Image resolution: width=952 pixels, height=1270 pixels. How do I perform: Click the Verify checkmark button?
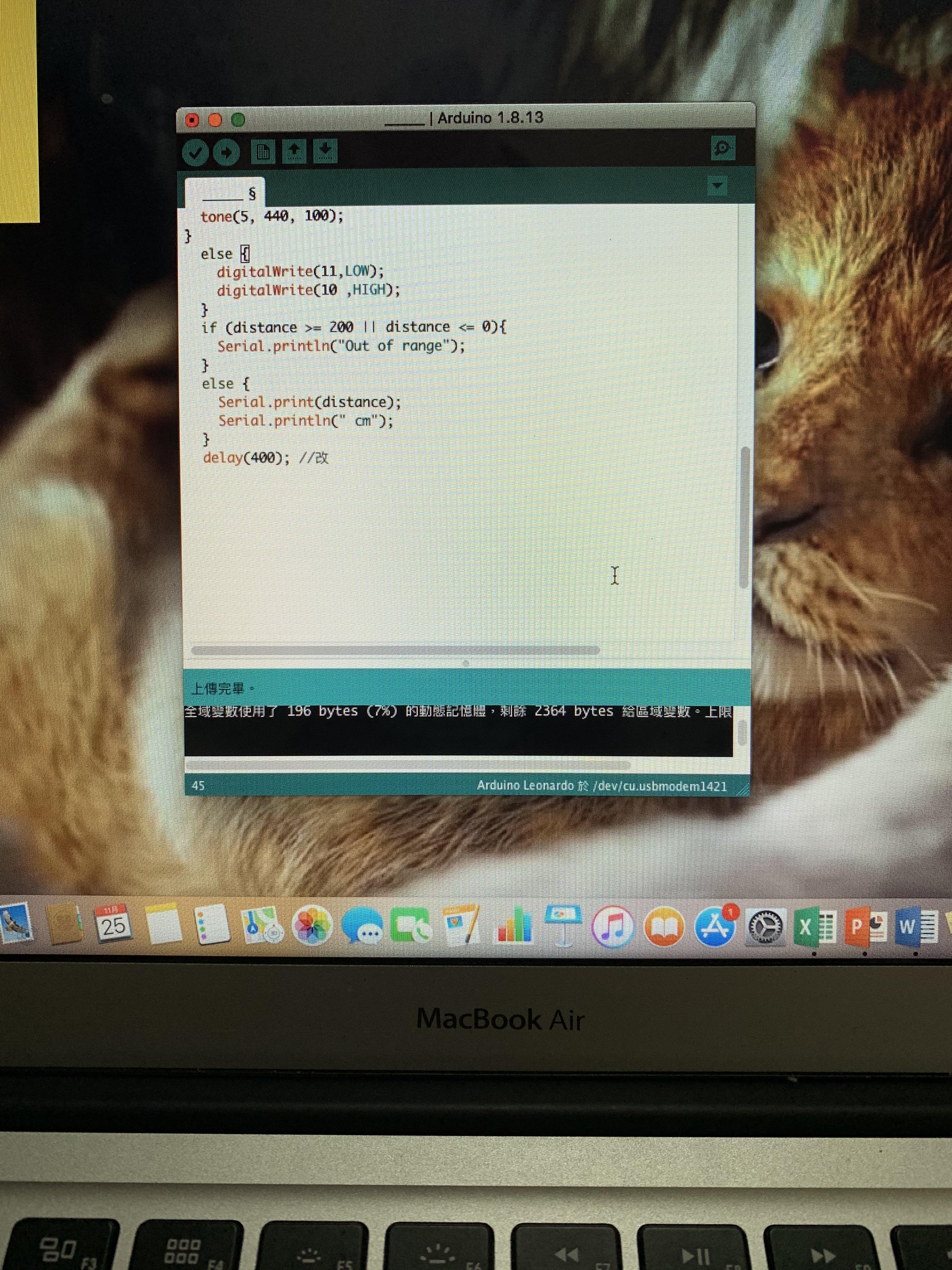pos(195,153)
